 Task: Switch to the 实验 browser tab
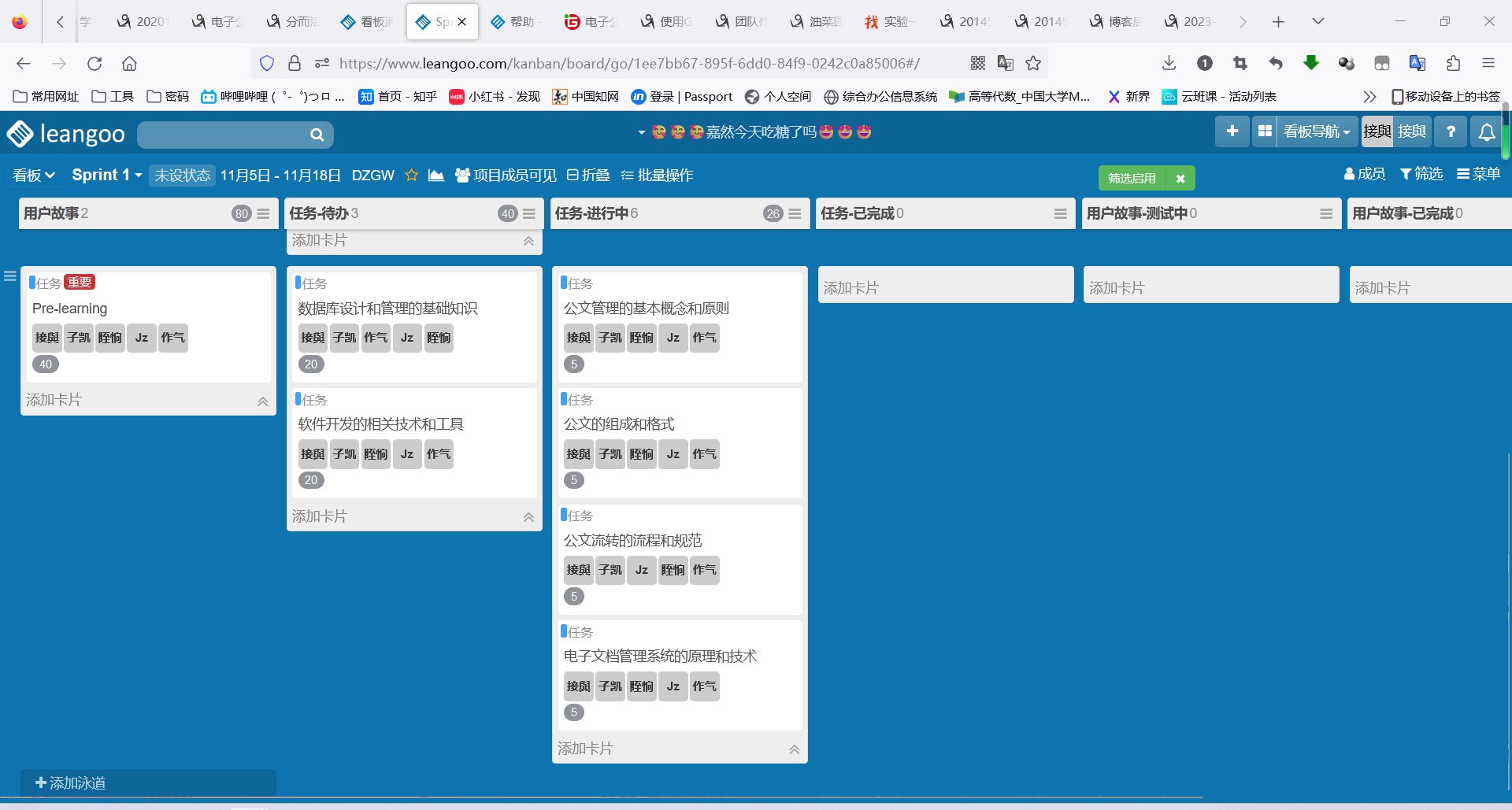pyautogui.click(x=891, y=22)
